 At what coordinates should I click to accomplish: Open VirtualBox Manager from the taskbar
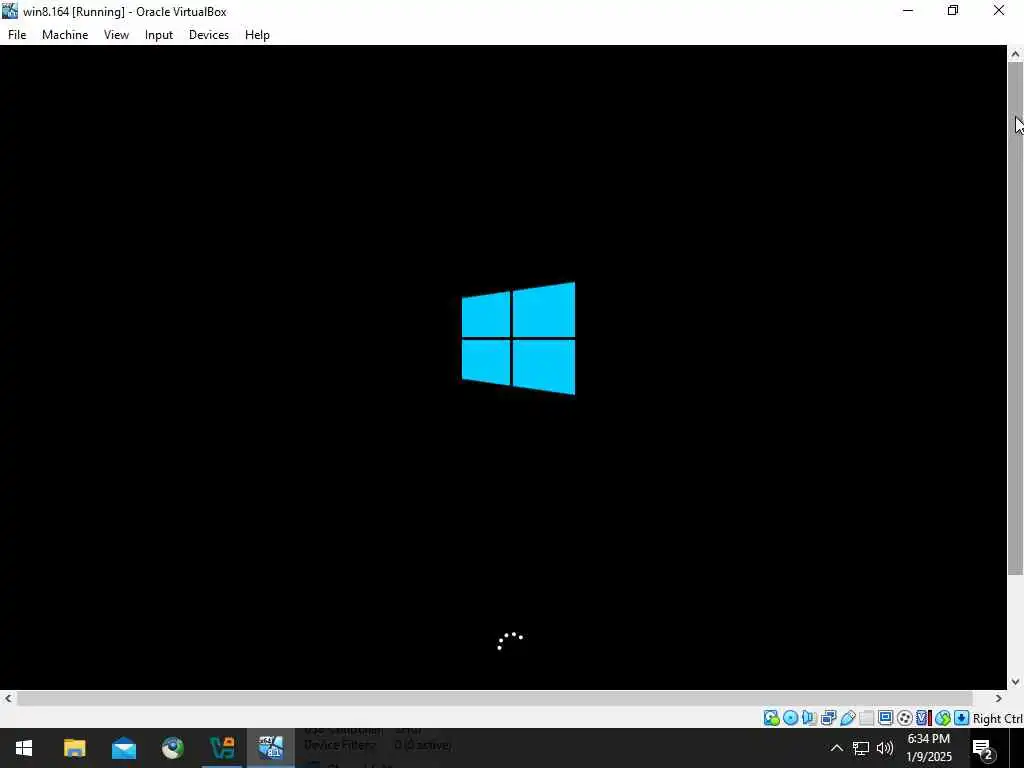222,748
